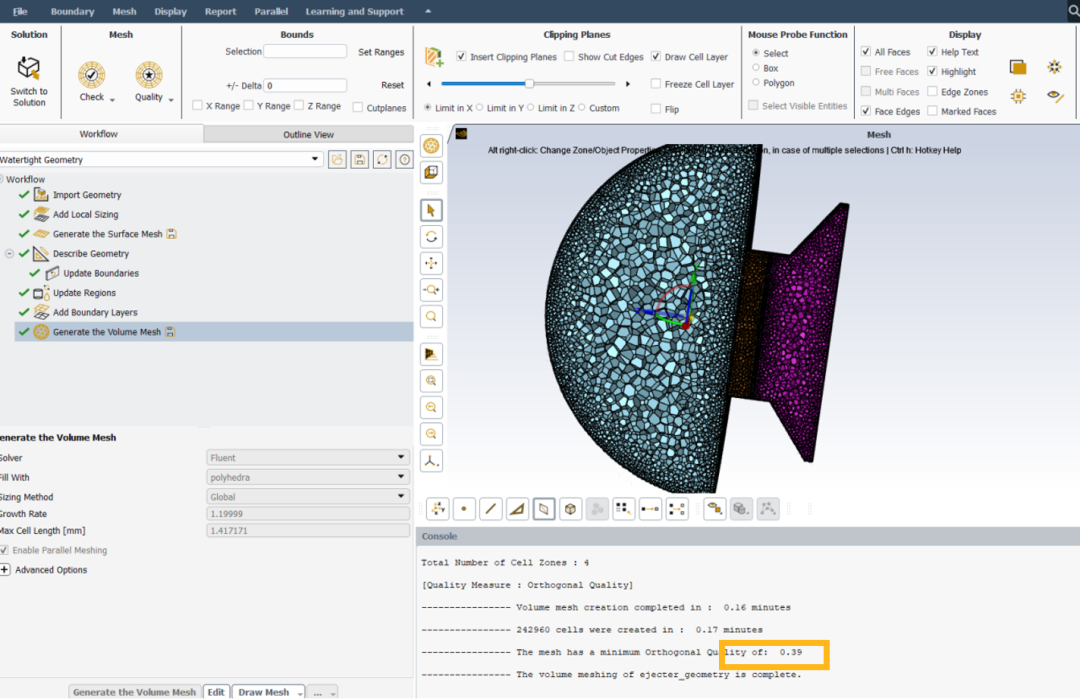Image resolution: width=1080 pixels, height=699 pixels.
Task: Collapse the Describe Geometry tree node
Action: tap(9, 253)
